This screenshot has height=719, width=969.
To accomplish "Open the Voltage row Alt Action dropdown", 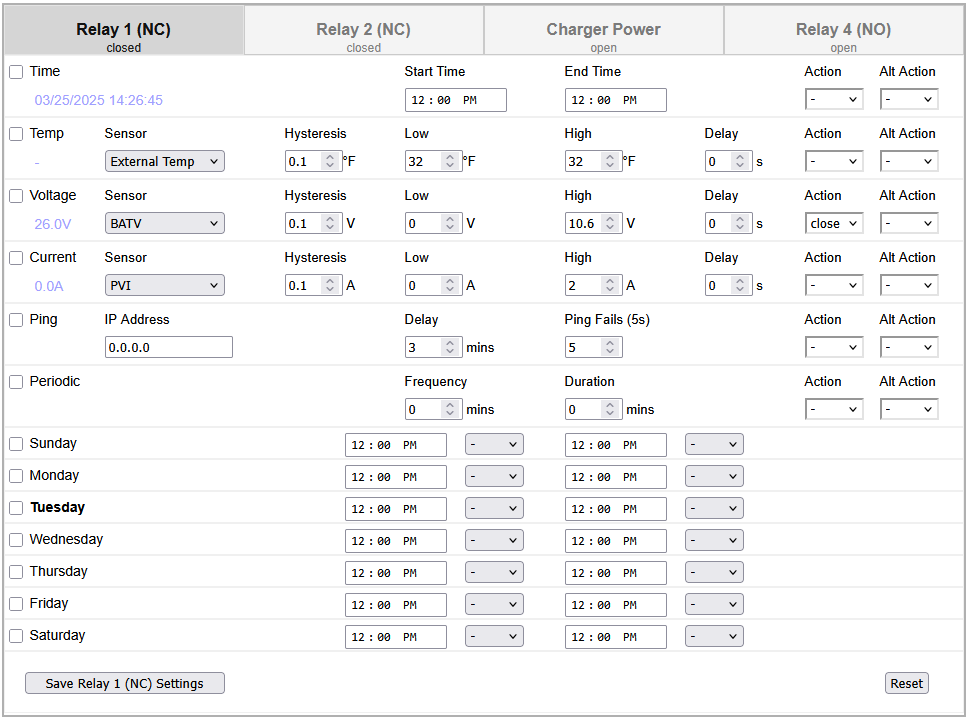I will coord(909,223).
